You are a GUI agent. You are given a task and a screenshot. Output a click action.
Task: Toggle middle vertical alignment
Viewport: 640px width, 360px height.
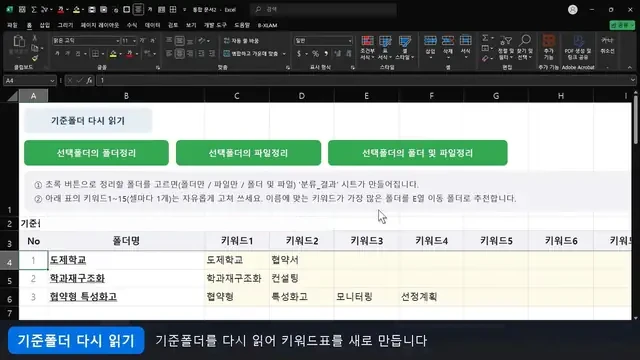coord(180,40)
